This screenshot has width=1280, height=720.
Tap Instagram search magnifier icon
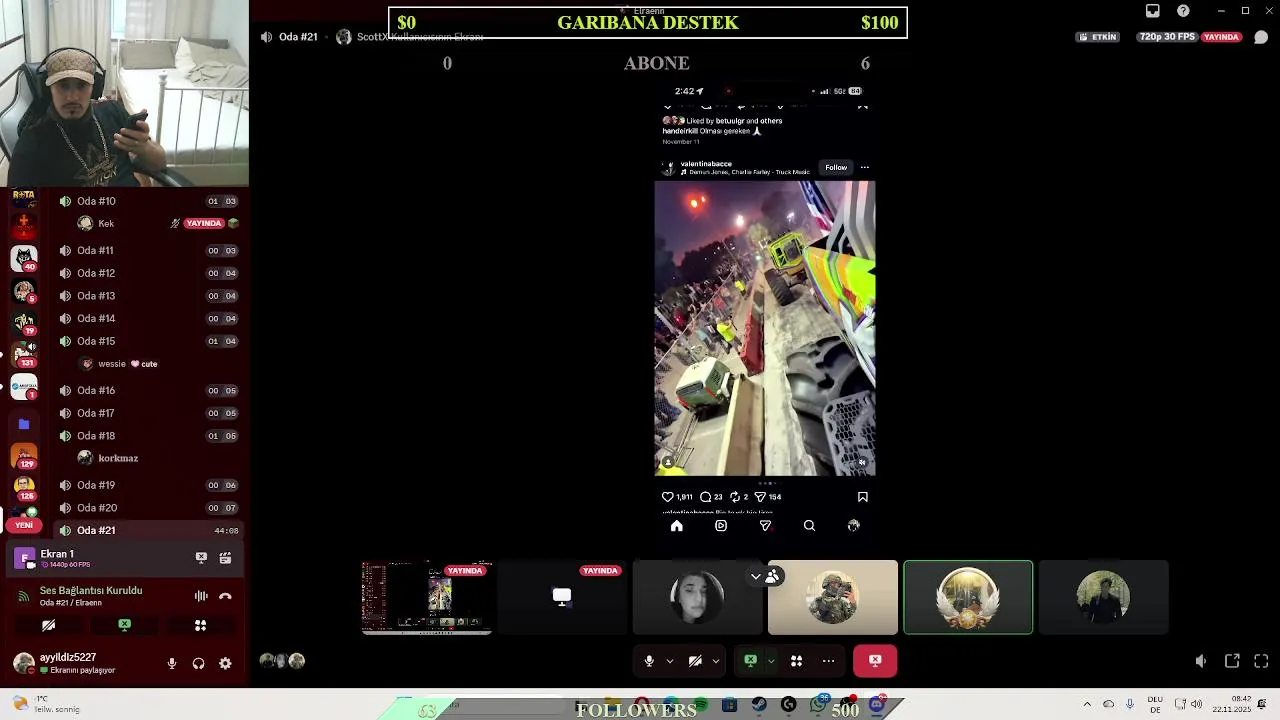tap(809, 526)
